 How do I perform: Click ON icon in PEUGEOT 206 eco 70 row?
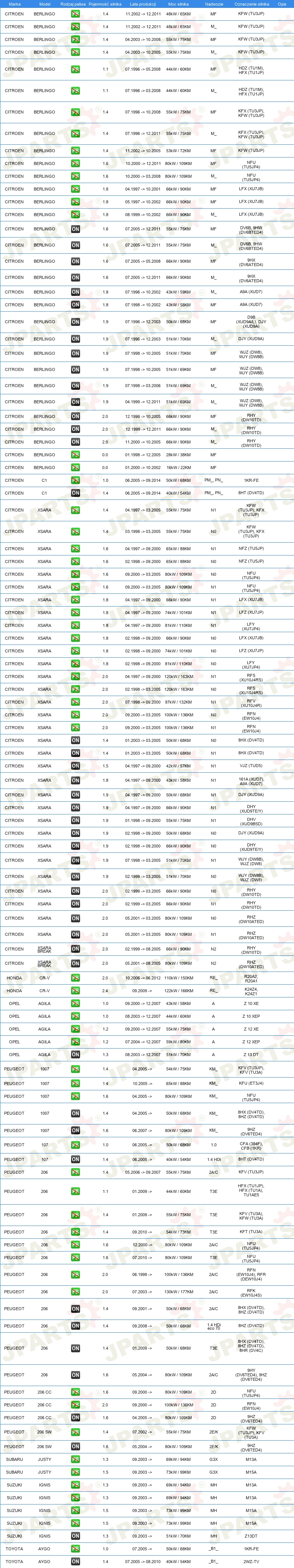point(76,1326)
